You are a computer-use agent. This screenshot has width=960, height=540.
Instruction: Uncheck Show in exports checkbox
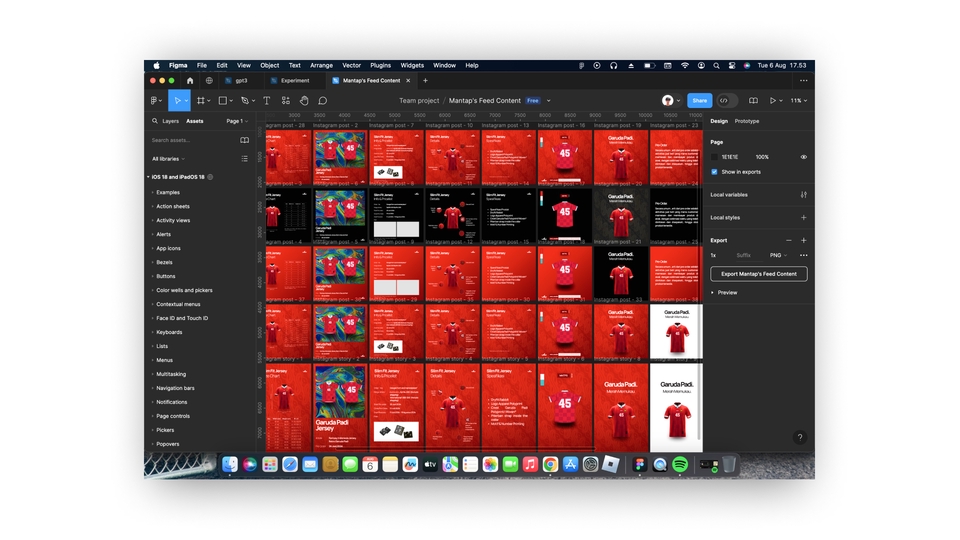pos(714,172)
